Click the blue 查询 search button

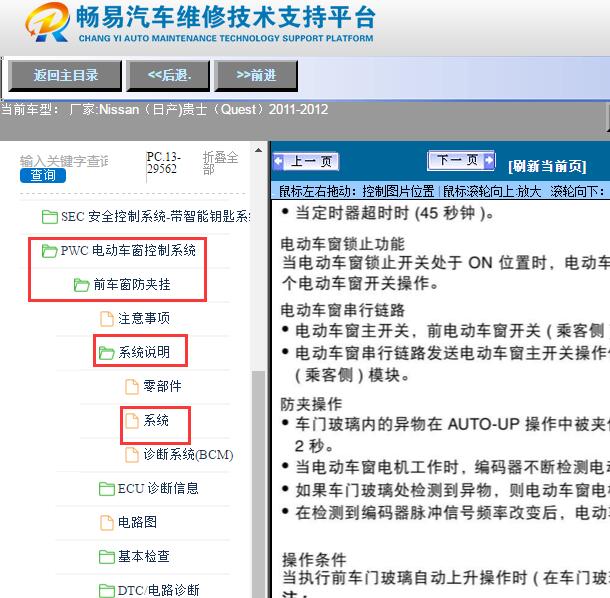(43, 175)
